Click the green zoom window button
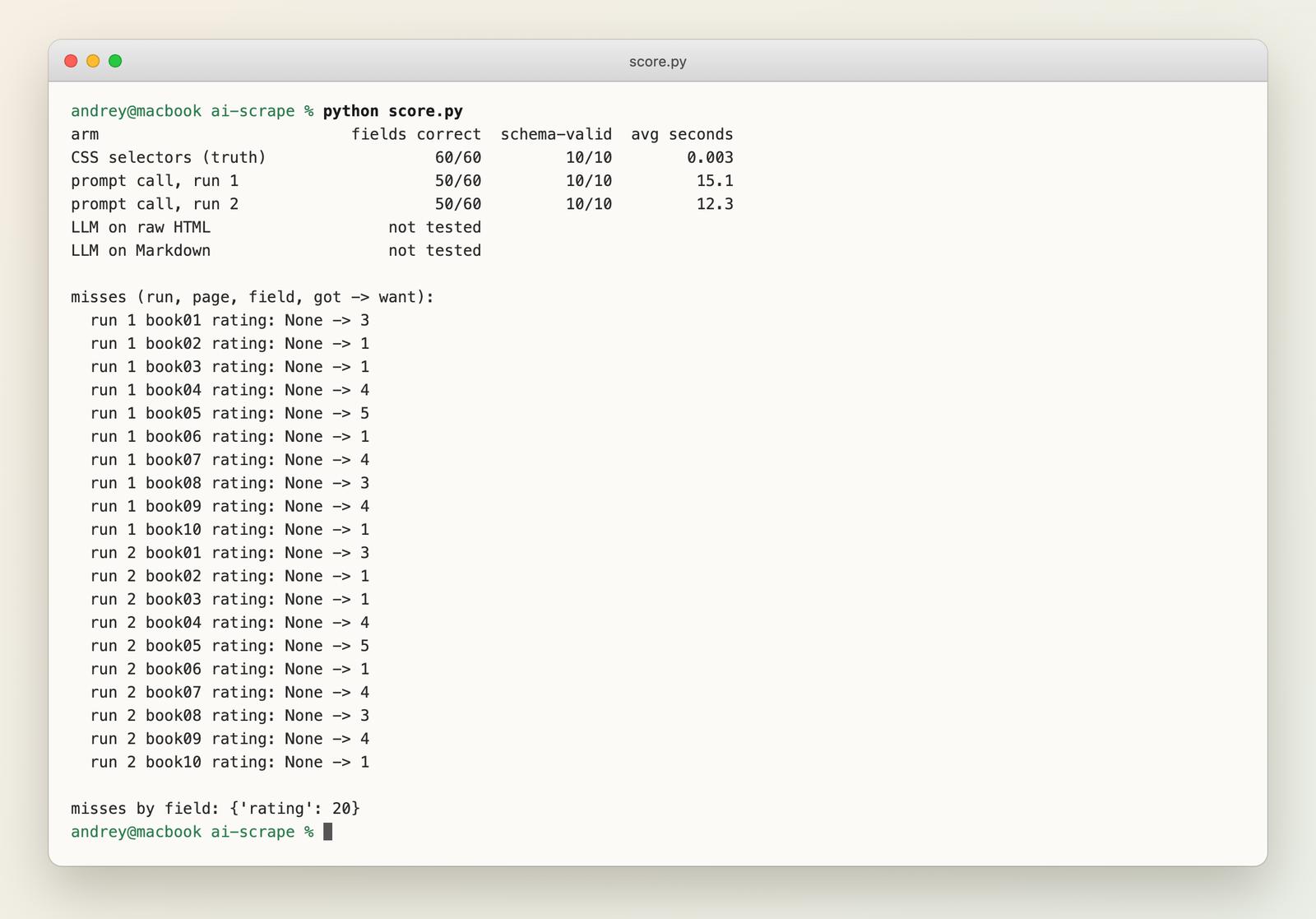1316x919 pixels. point(115,61)
